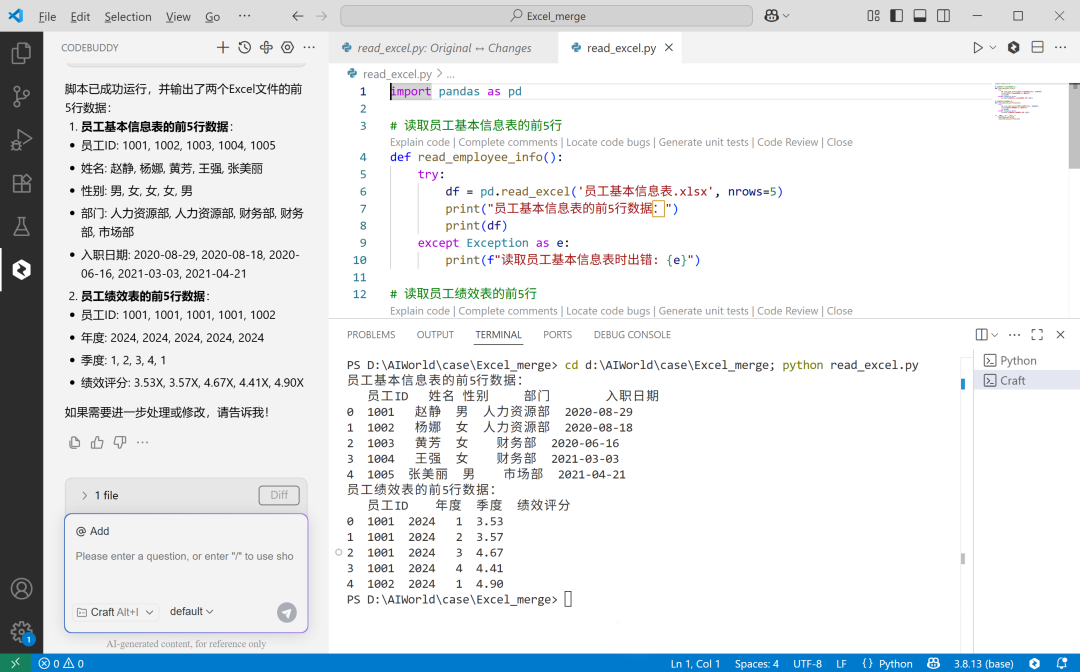Open the Explorer view in activity bar
The height and width of the screenshot is (672, 1080).
click(21, 53)
